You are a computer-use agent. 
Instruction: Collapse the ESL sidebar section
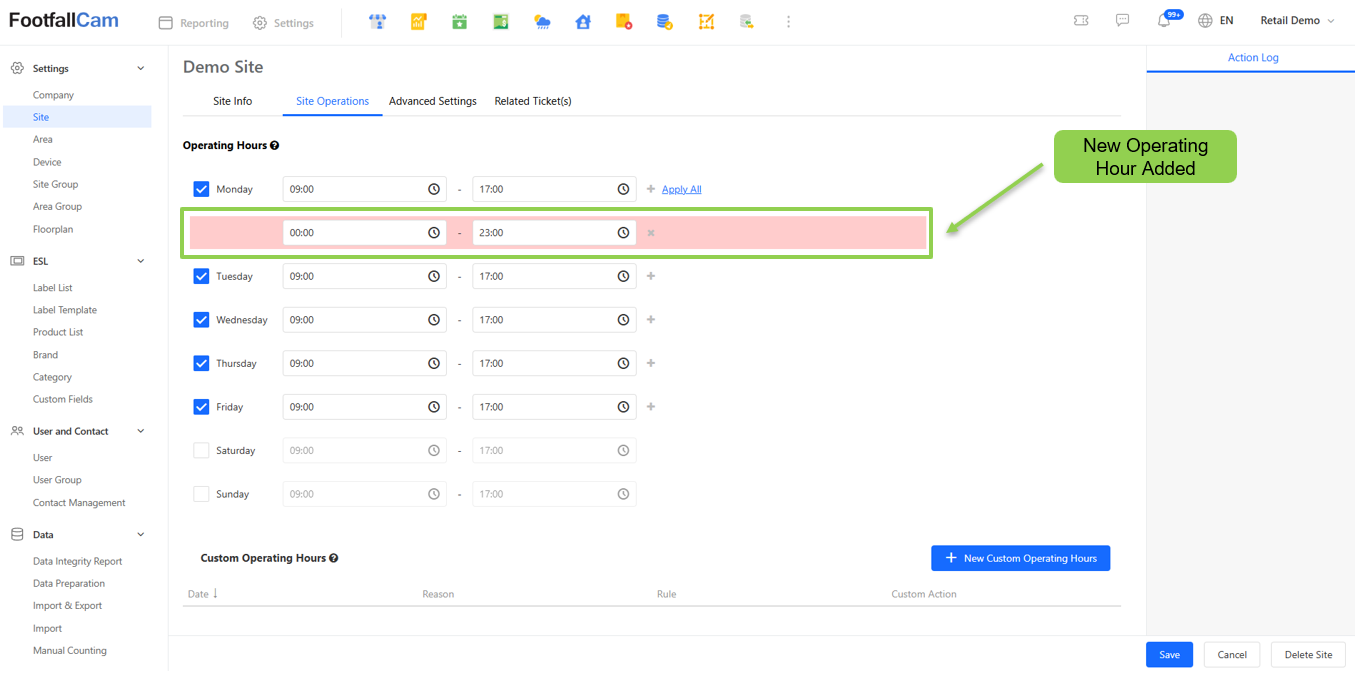coord(140,261)
